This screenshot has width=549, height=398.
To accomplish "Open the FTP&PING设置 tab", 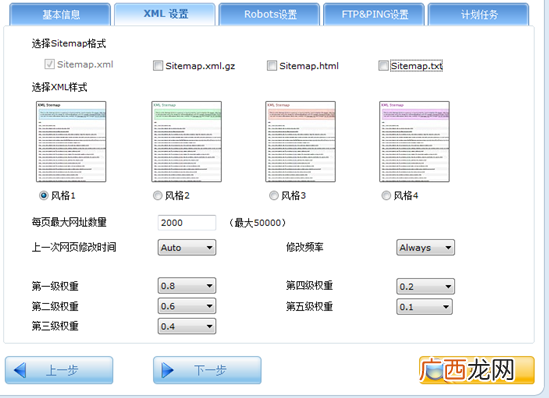I will [x=374, y=14].
